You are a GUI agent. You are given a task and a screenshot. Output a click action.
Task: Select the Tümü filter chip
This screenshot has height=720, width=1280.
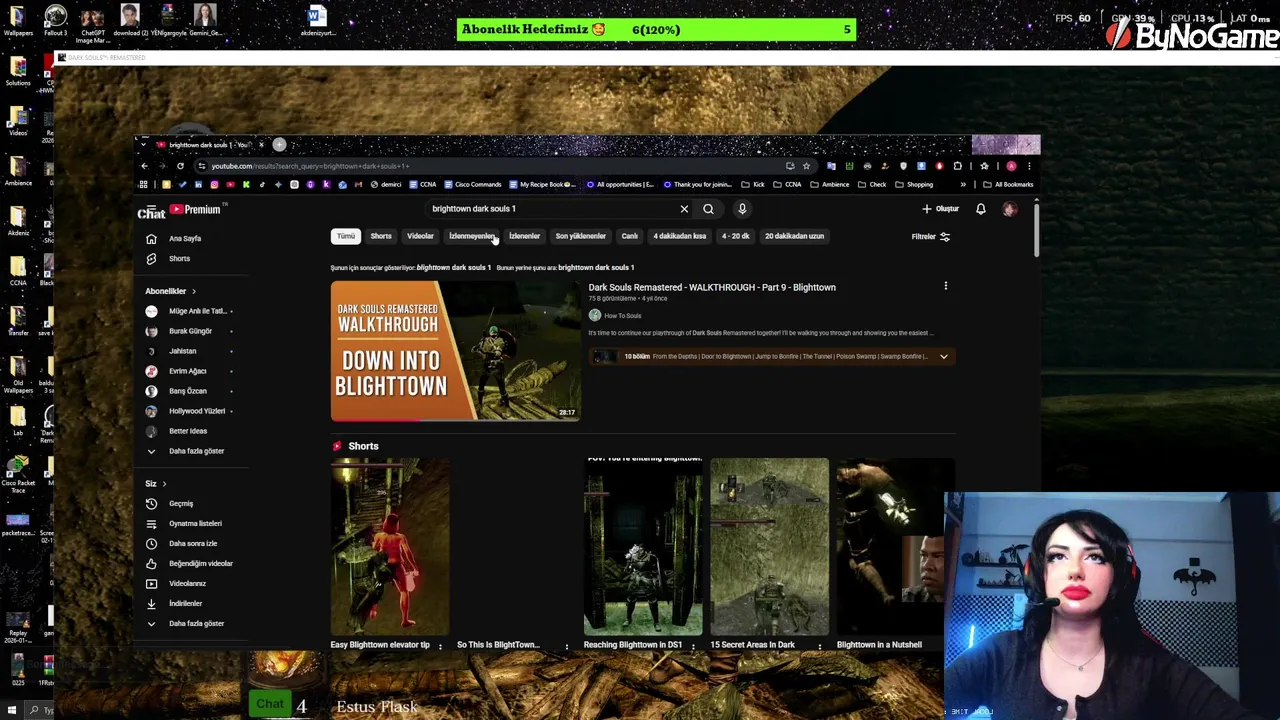click(346, 237)
